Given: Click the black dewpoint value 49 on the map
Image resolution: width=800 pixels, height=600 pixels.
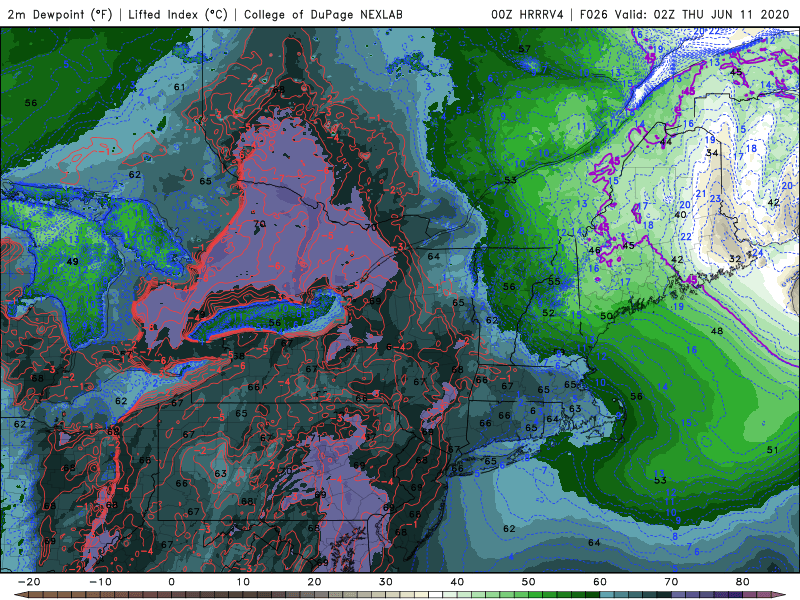Looking at the screenshot, I should coord(72,261).
